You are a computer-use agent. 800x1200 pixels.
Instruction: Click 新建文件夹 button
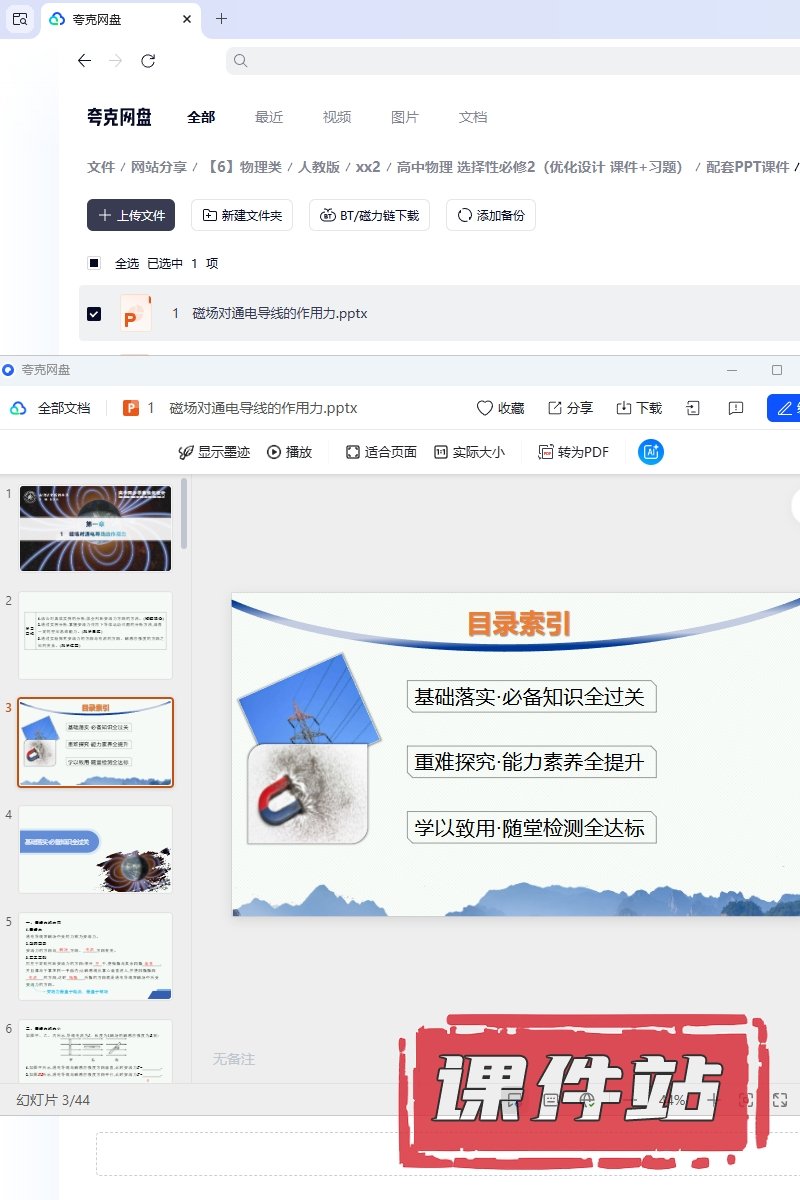click(x=242, y=215)
